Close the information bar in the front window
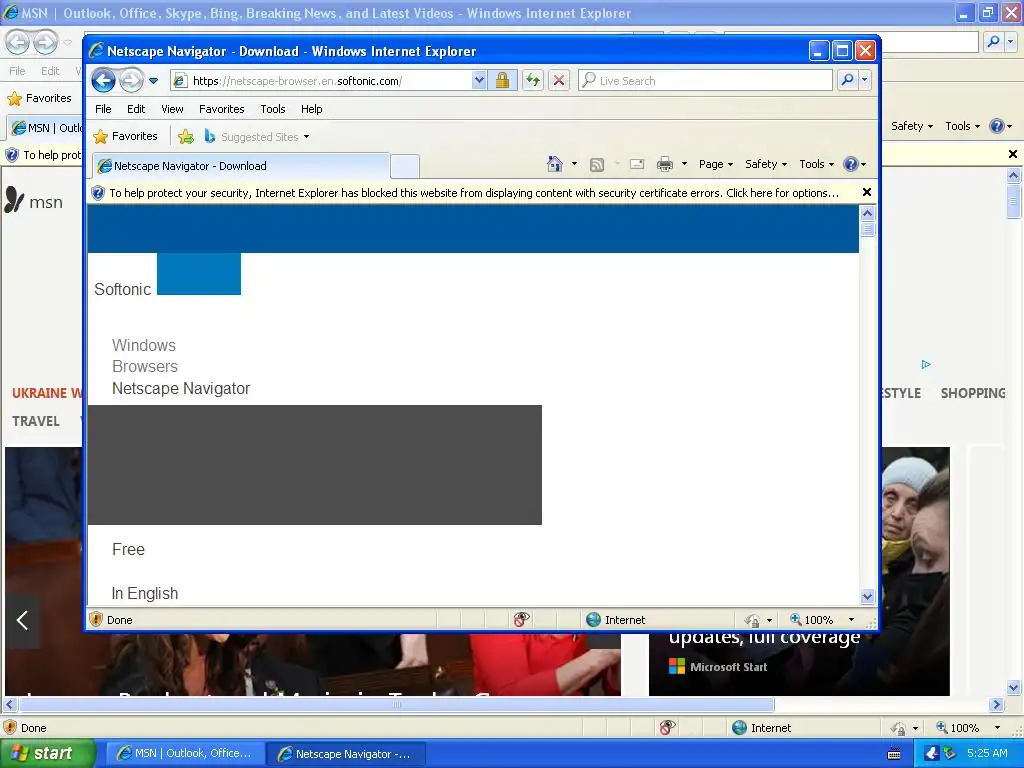Viewport: 1024px width, 768px height. tap(867, 192)
